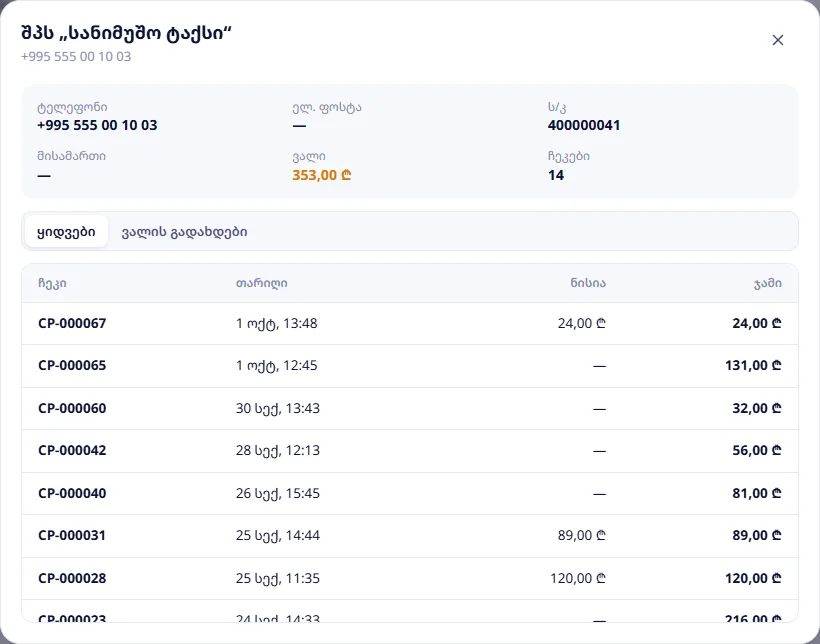820x644 pixels.
Task: Click the ჯამი column header
Action: point(768,283)
